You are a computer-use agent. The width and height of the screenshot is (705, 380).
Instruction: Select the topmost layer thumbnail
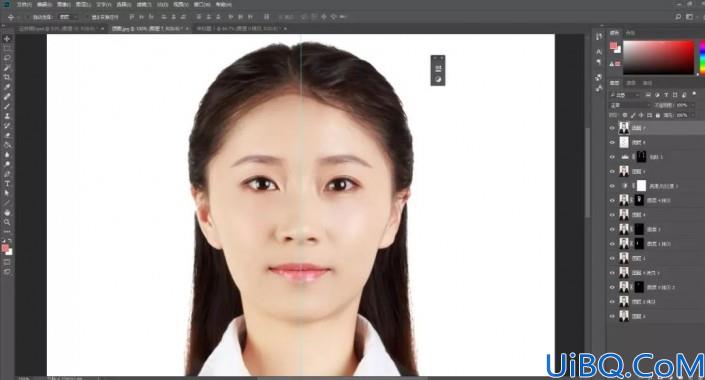pyautogui.click(x=624, y=128)
